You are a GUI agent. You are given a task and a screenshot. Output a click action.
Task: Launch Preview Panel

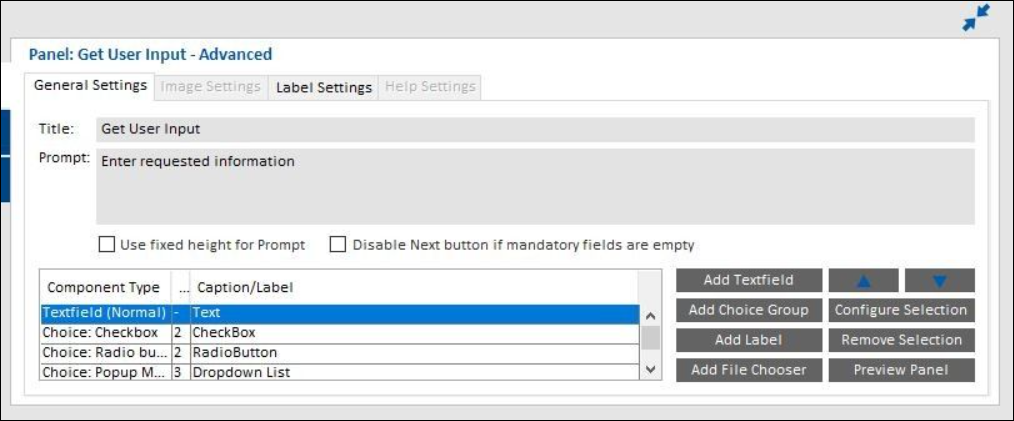(x=900, y=370)
